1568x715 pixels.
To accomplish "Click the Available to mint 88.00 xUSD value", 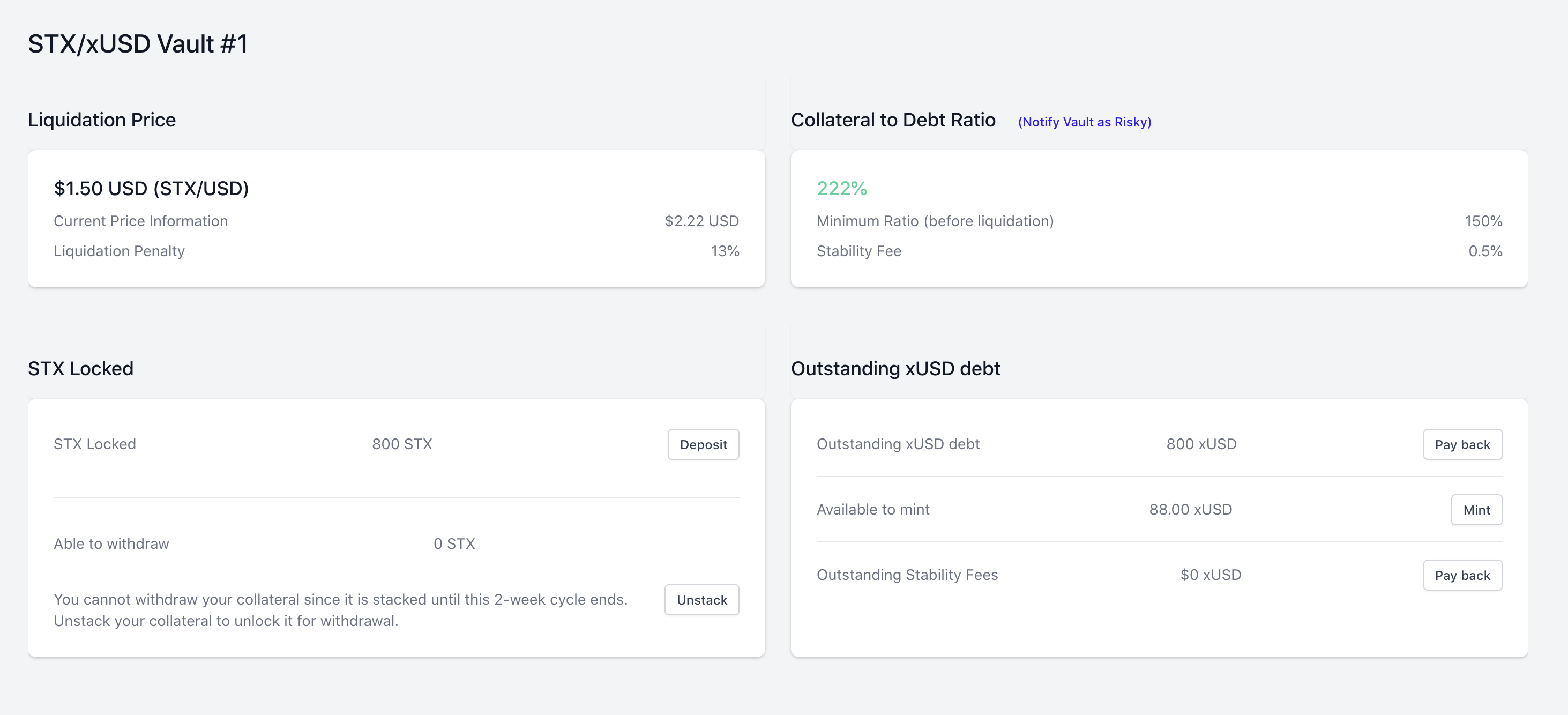I will click(x=1191, y=510).
